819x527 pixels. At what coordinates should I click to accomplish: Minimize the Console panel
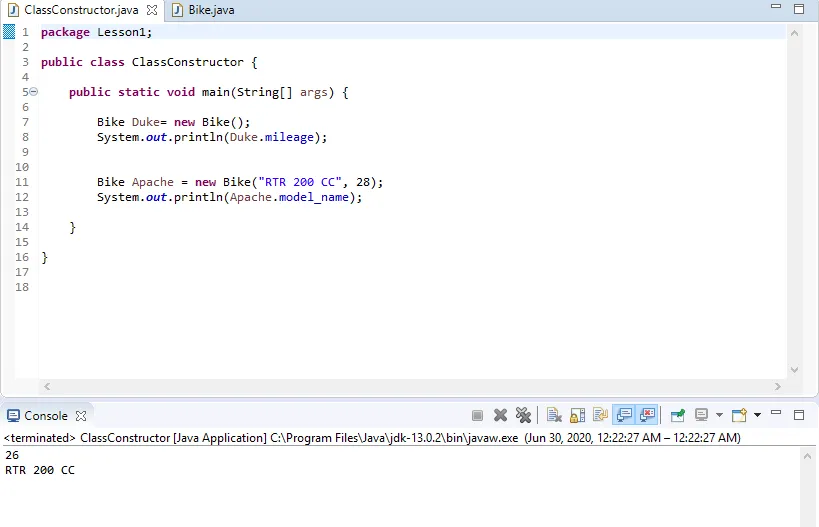coord(776,413)
